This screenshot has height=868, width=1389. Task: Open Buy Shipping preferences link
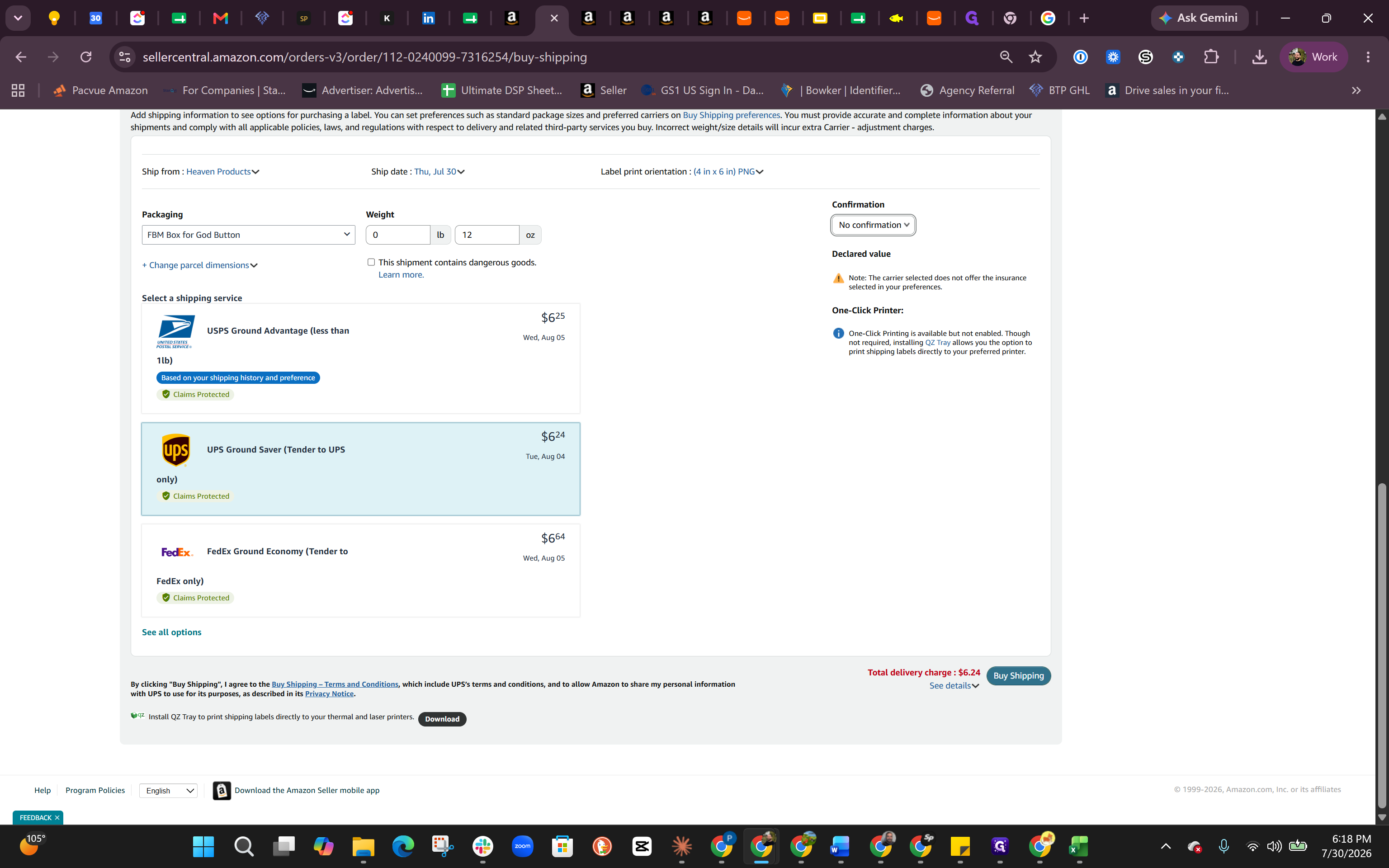pos(731,115)
